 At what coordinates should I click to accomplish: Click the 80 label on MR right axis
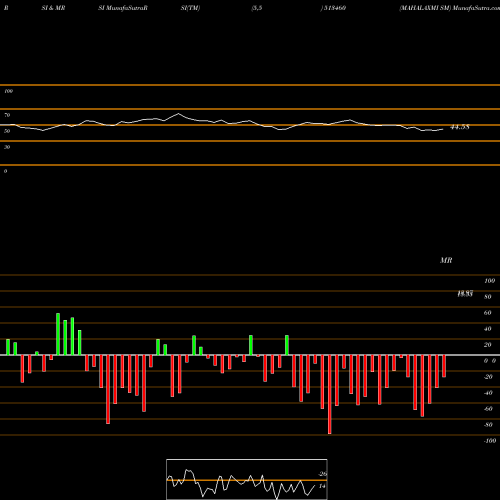[x=488, y=297]
